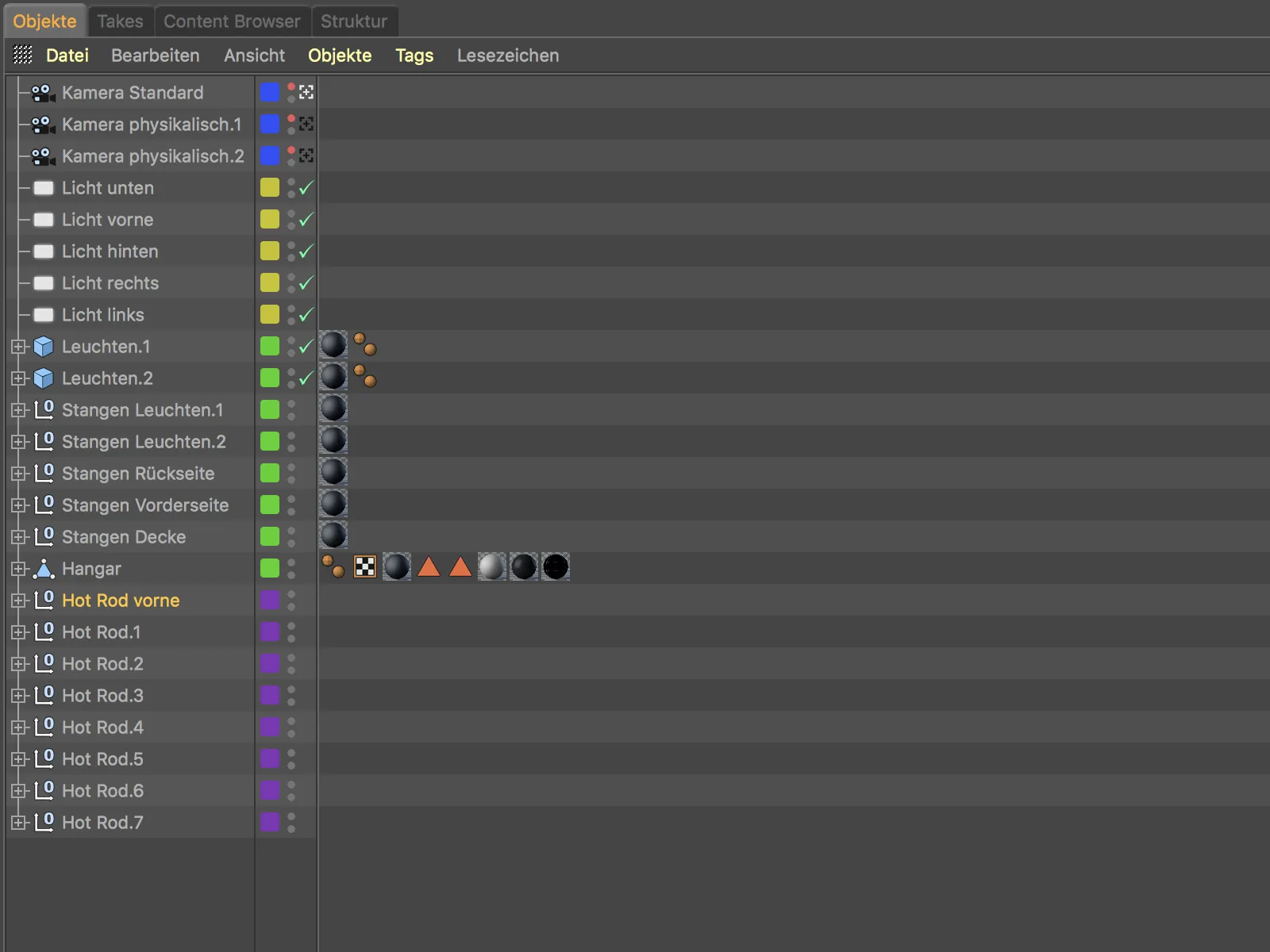Select the grey sphere material tag on Hangar
The image size is (1270, 952).
pyautogui.click(x=492, y=566)
